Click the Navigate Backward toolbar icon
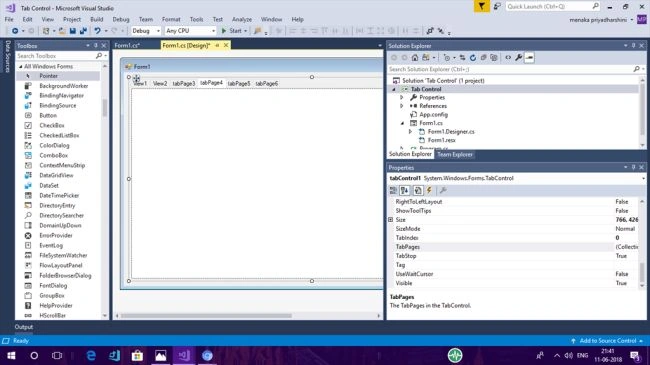The image size is (650, 365). point(15,31)
